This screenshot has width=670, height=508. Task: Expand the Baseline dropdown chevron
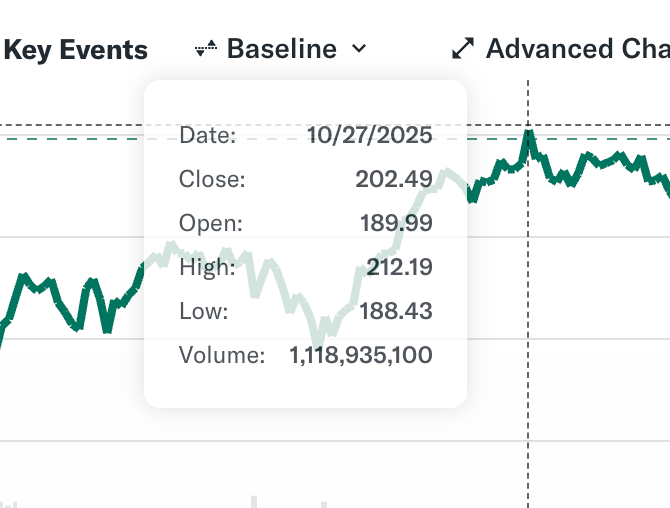point(360,49)
